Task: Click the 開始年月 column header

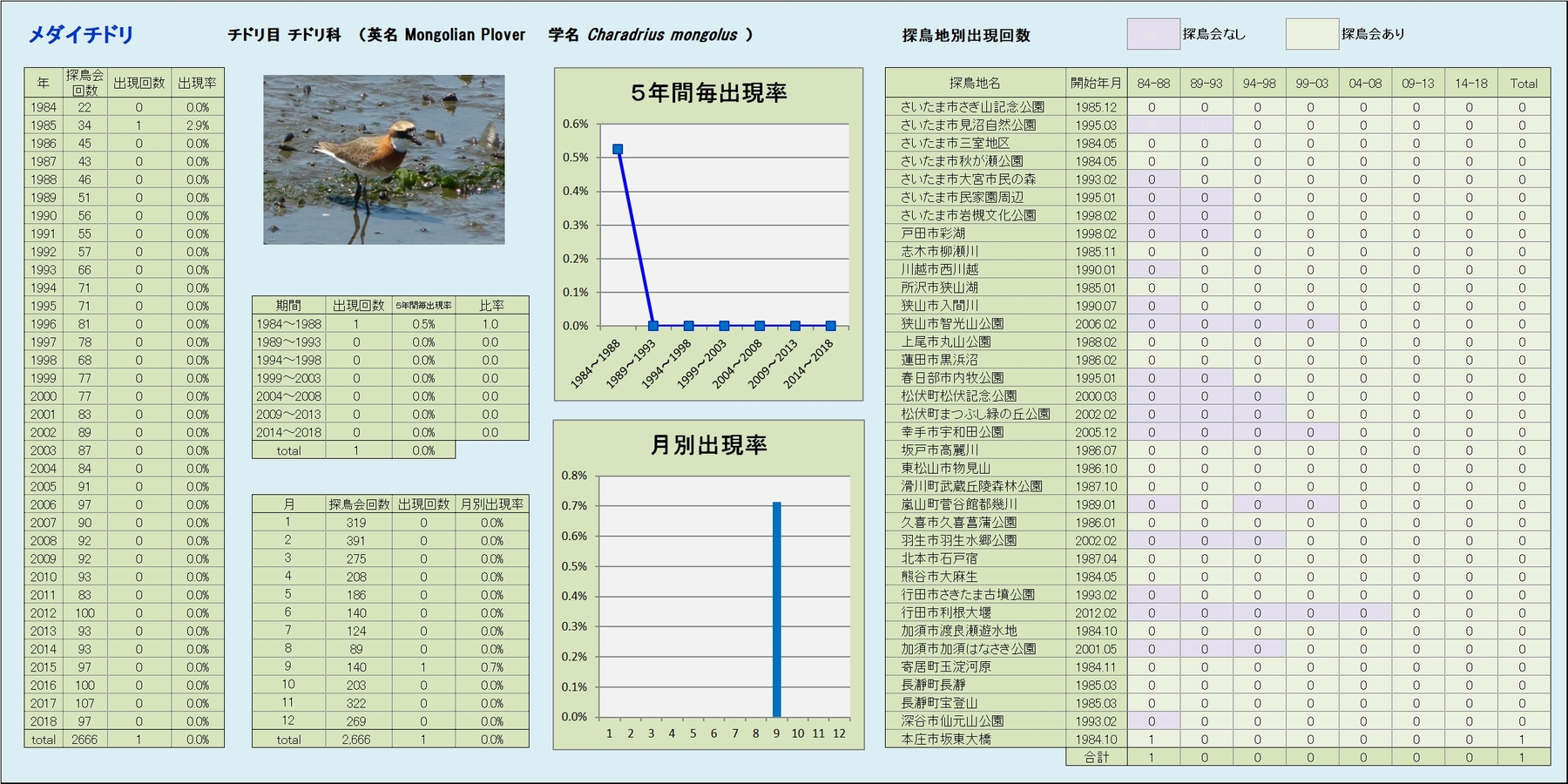Action: coord(1095,84)
